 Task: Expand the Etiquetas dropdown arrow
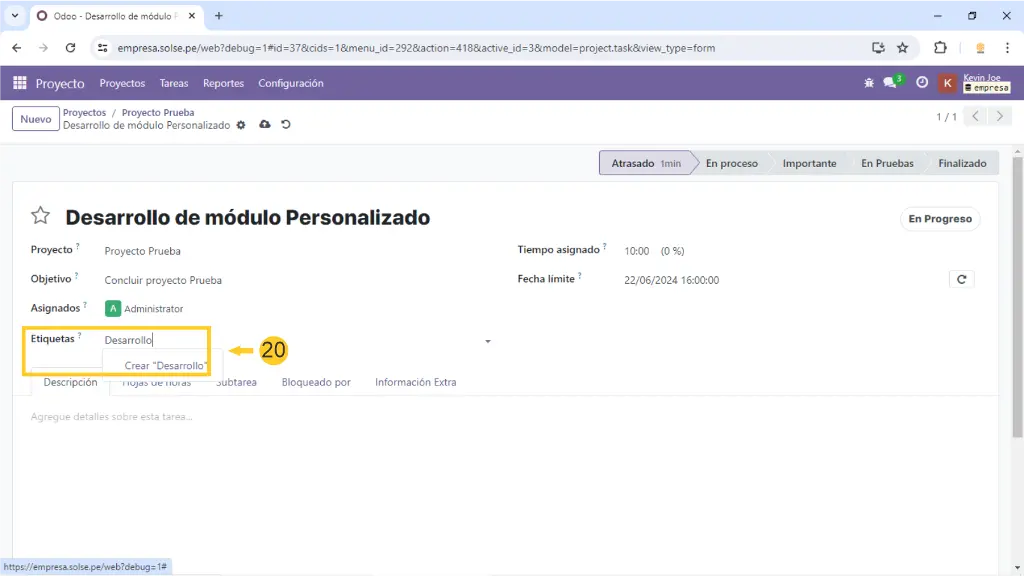488,342
